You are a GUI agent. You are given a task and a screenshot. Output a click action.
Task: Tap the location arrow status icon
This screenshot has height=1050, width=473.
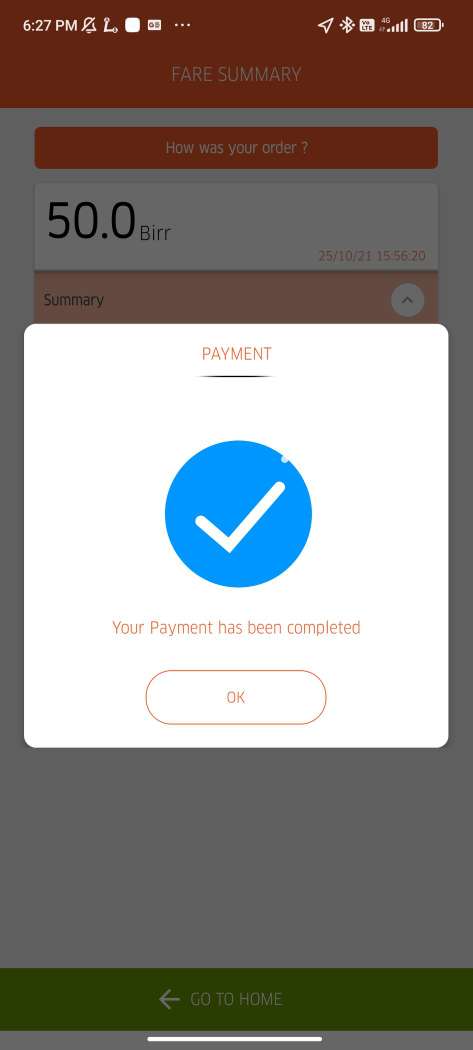tap(325, 25)
